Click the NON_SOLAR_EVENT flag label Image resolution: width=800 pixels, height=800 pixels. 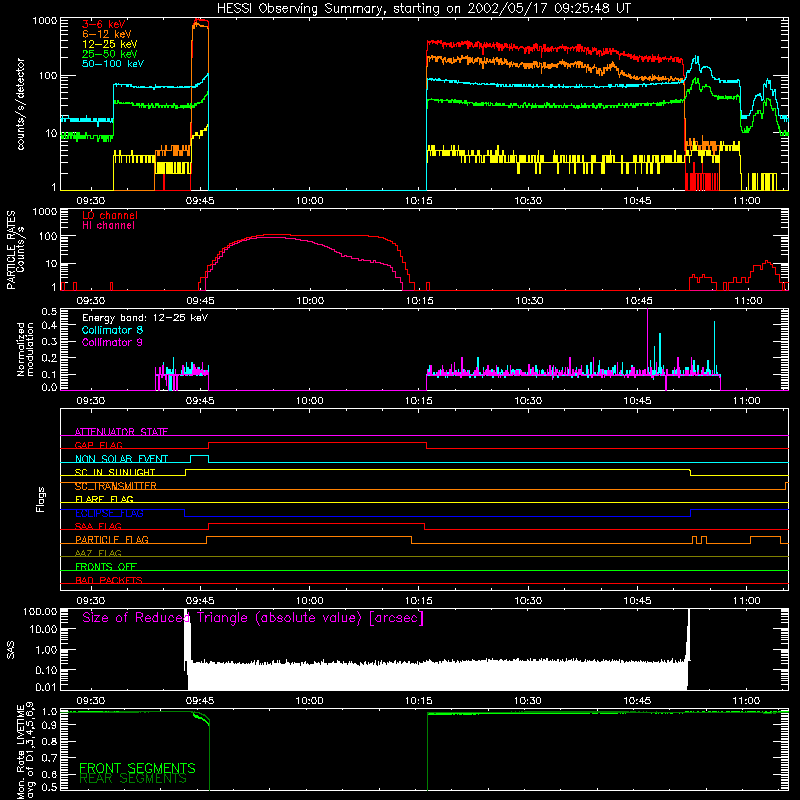coord(121,459)
